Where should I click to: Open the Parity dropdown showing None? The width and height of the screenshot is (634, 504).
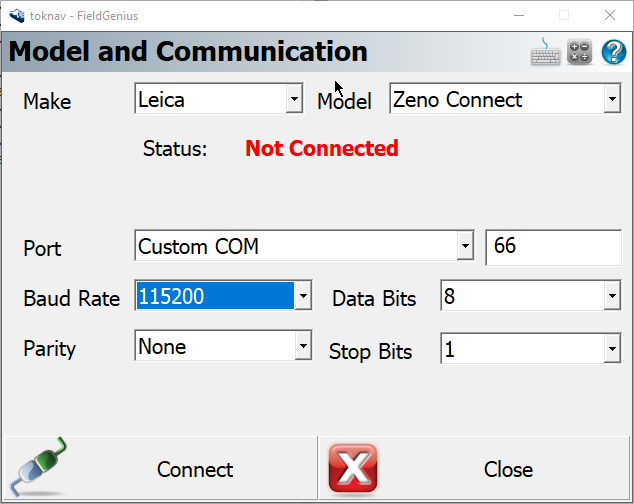(x=302, y=347)
